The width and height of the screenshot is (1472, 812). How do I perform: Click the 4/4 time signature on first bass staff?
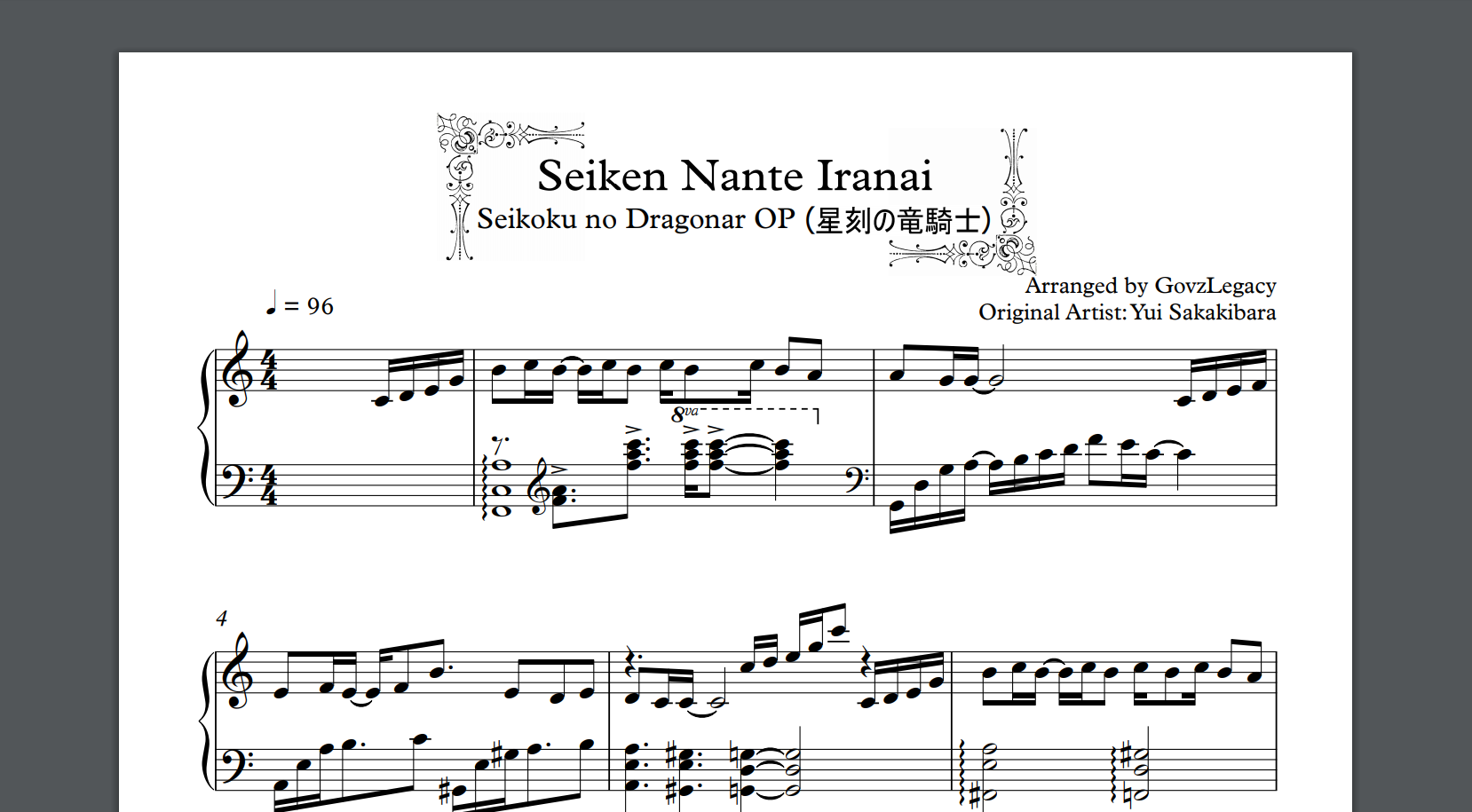(x=269, y=485)
